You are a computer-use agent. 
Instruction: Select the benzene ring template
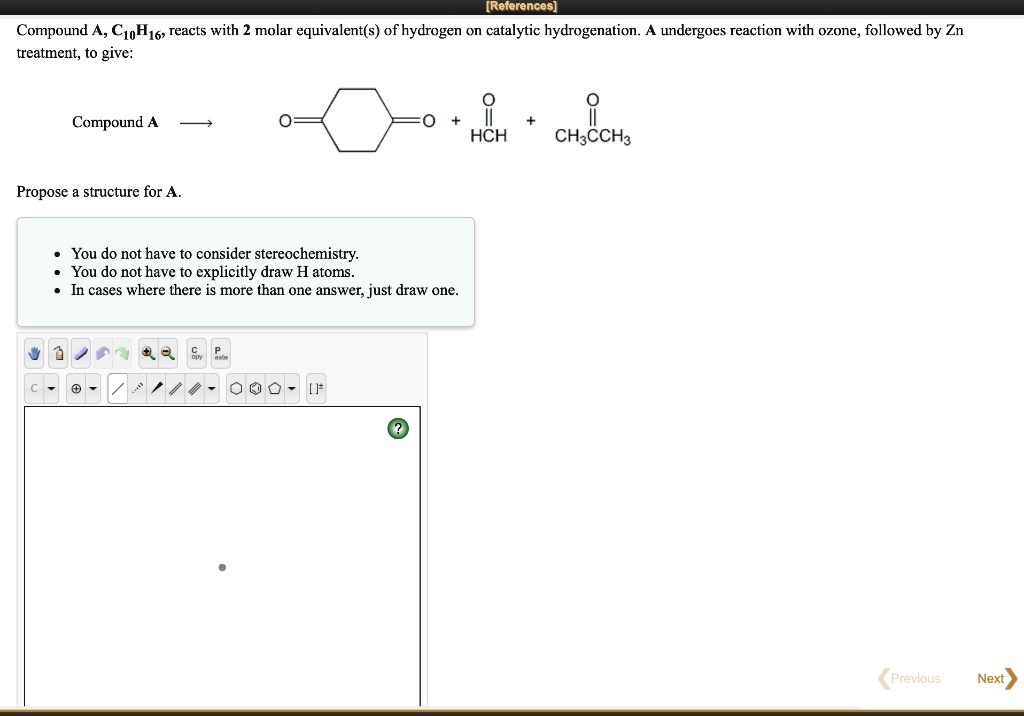pos(255,388)
